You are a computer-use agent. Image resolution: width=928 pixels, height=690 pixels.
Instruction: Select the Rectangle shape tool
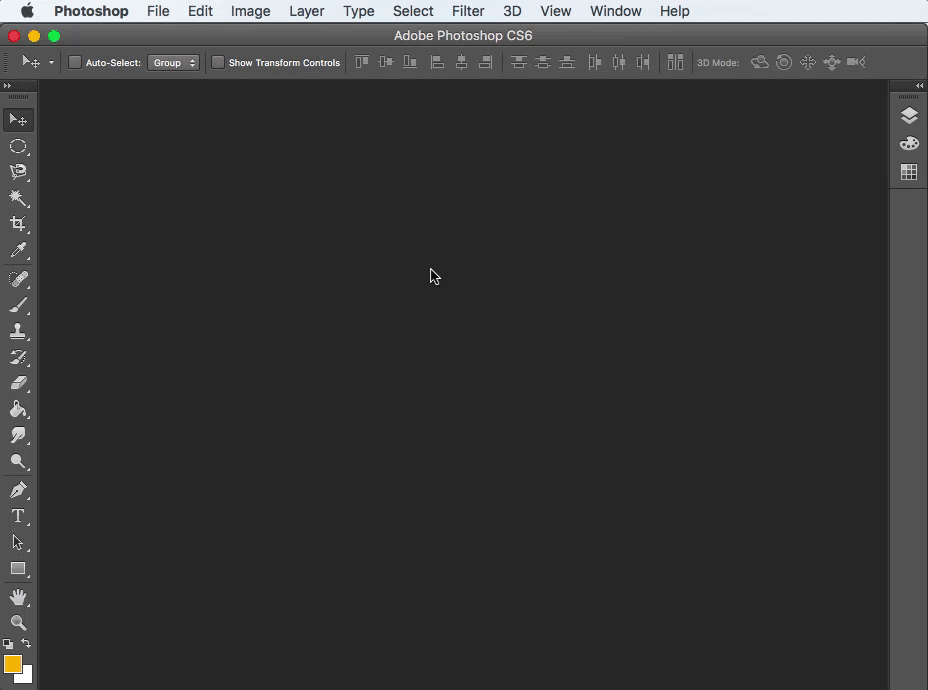click(18, 568)
